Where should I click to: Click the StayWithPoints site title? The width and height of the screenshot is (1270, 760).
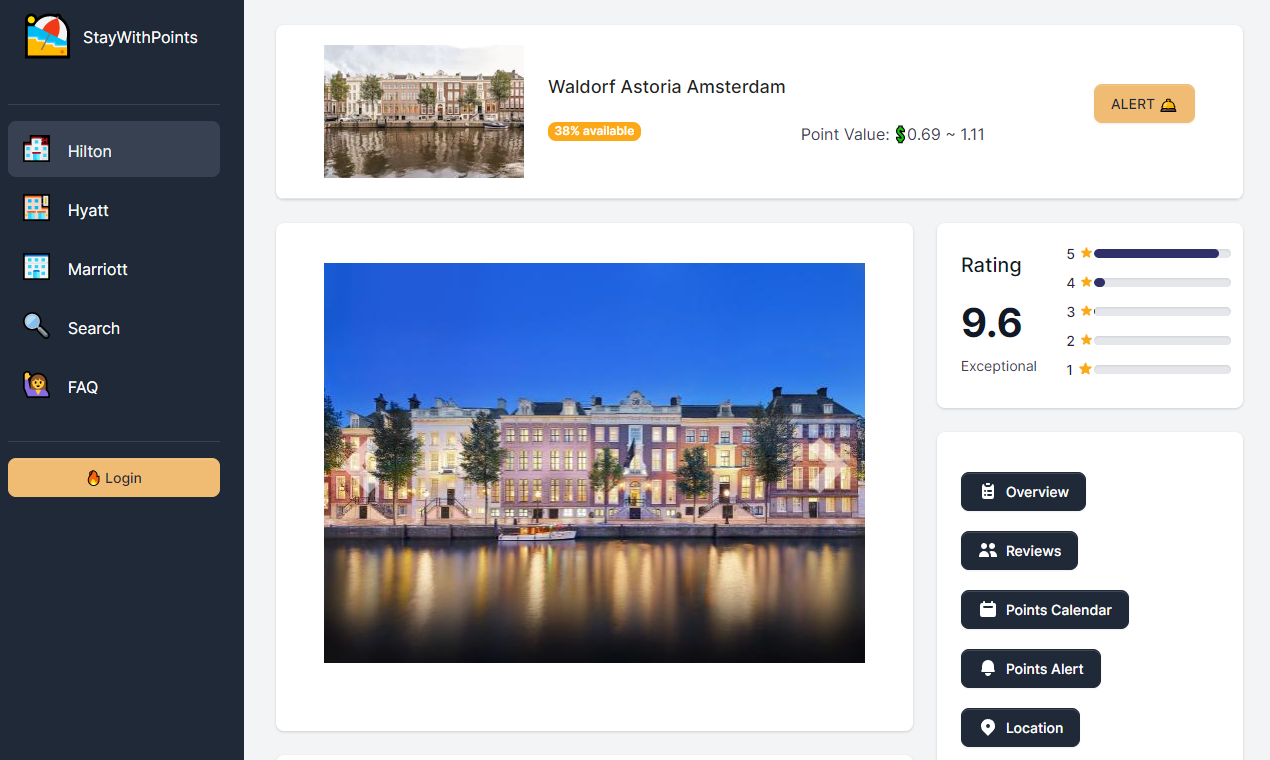click(140, 37)
